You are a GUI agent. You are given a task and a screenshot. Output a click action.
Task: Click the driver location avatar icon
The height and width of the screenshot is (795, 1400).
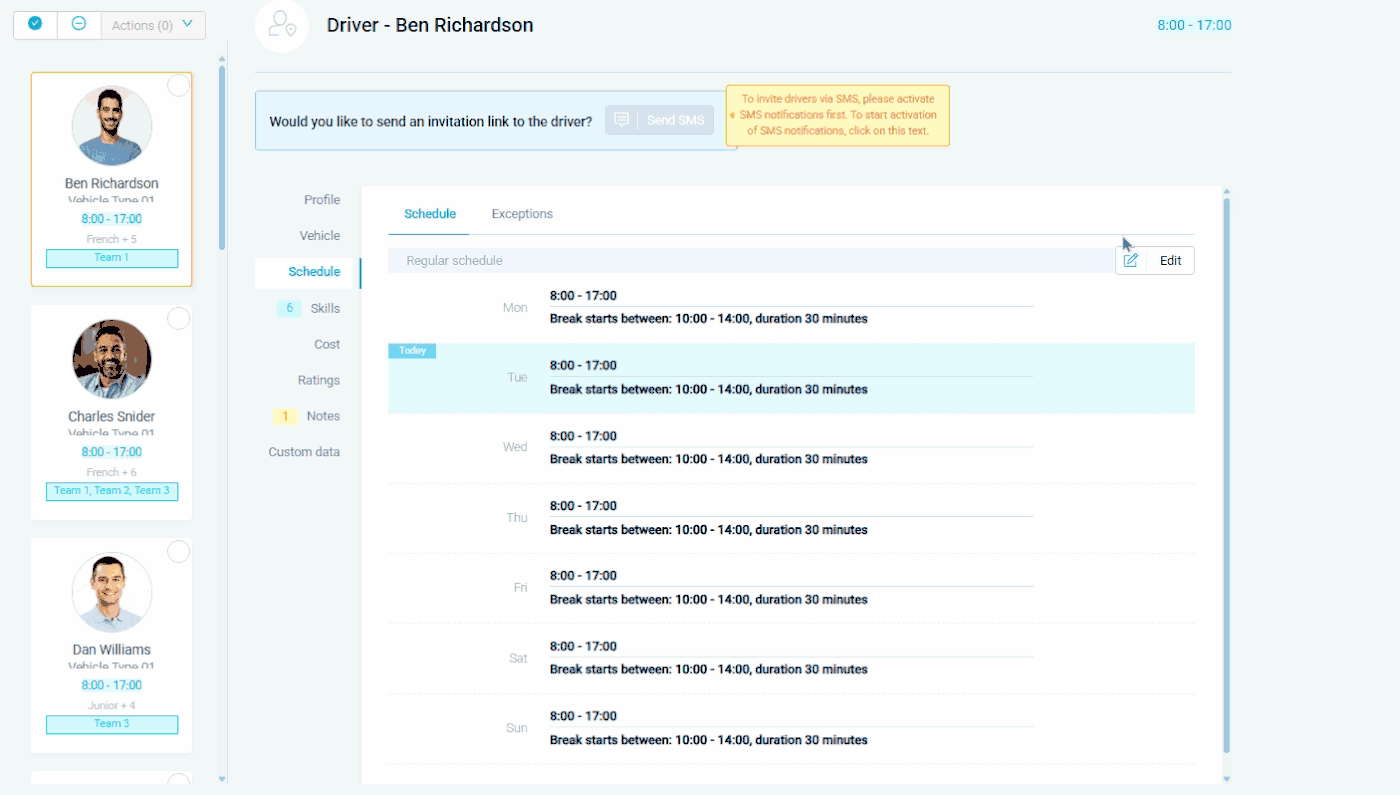tap(282, 25)
